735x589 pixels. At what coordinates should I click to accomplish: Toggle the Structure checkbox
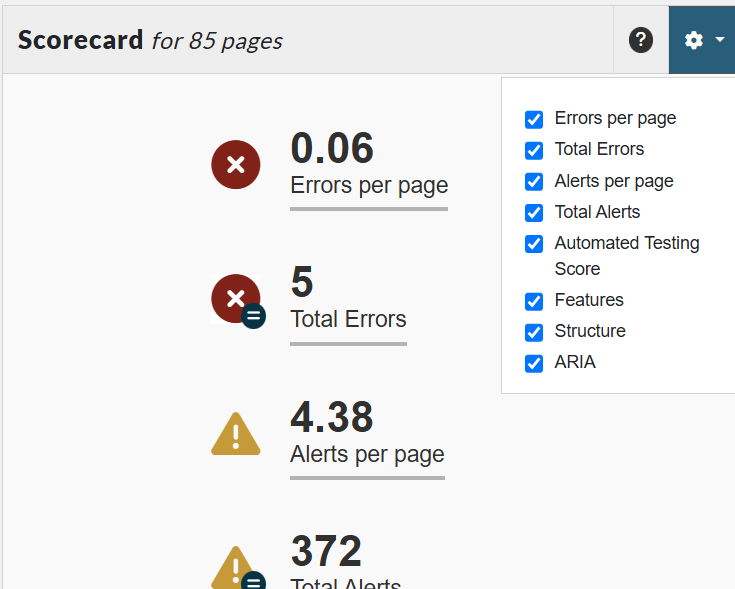pos(534,332)
